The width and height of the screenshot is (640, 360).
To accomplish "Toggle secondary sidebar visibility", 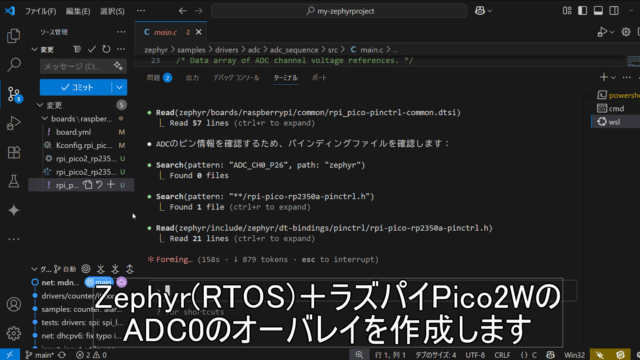I will [x=613, y=11].
